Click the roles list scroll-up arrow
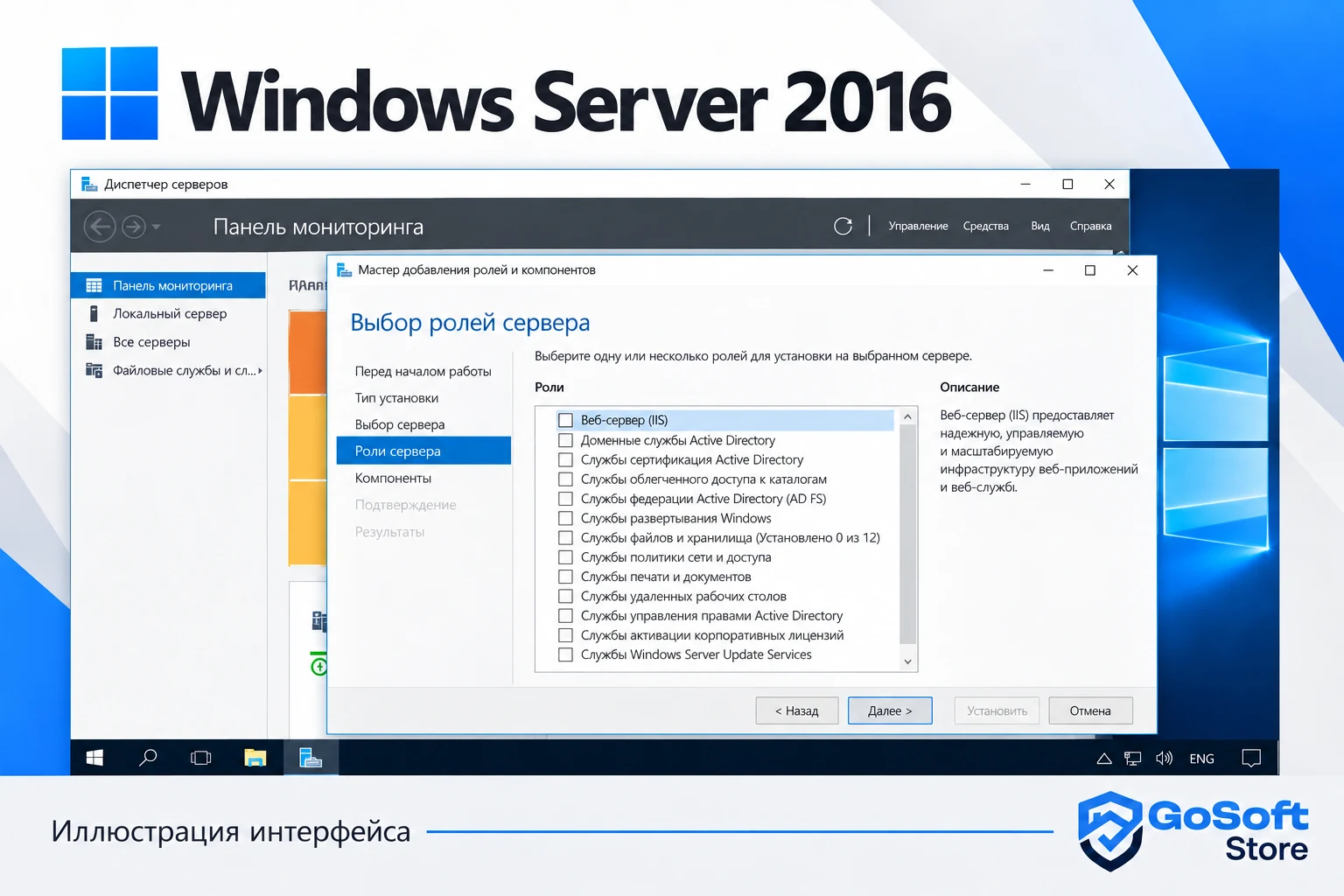Image resolution: width=1344 pixels, height=896 pixels. [907, 416]
